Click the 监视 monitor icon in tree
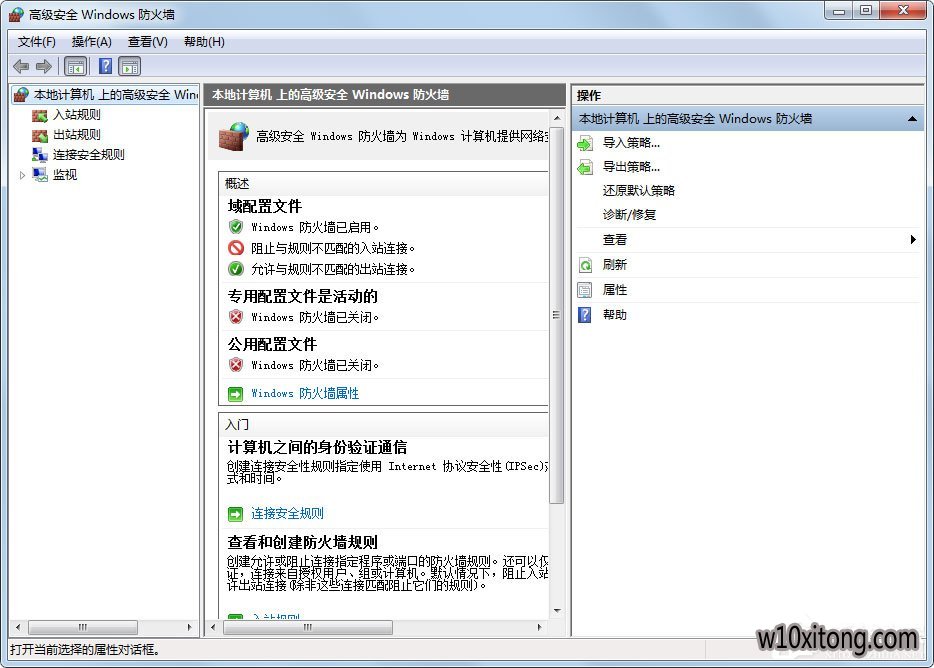This screenshot has height=668, width=934. (39, 175)
